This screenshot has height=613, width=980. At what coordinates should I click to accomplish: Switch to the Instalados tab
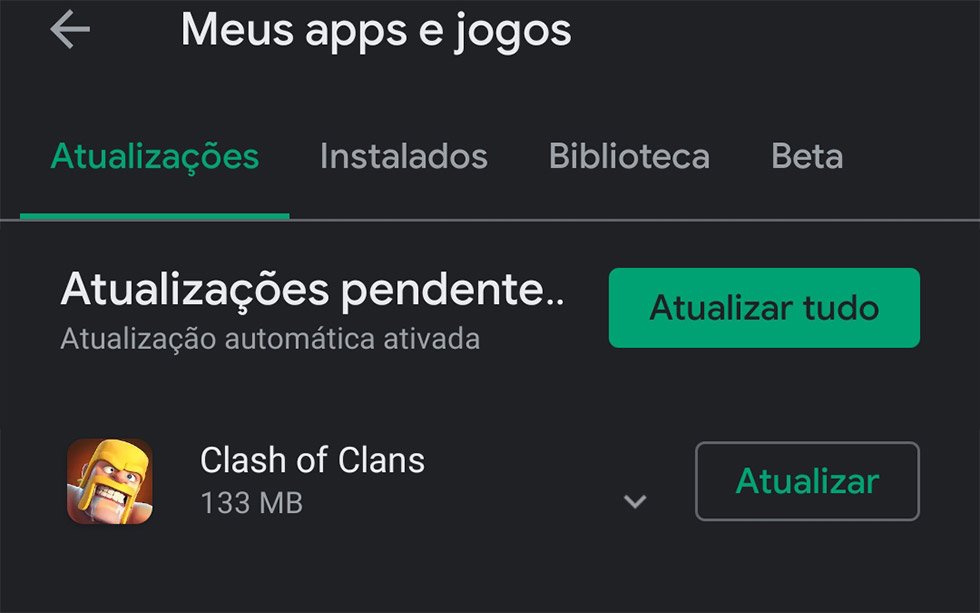point(404,156)
